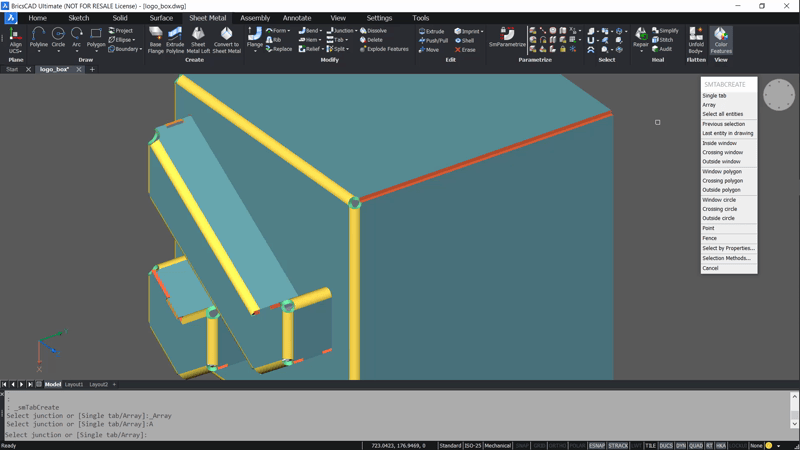The width and height of the screenshot is (800, 450).
Task: Click the Sheet Metal Loft tool
Action: click(x=198, y=40)
